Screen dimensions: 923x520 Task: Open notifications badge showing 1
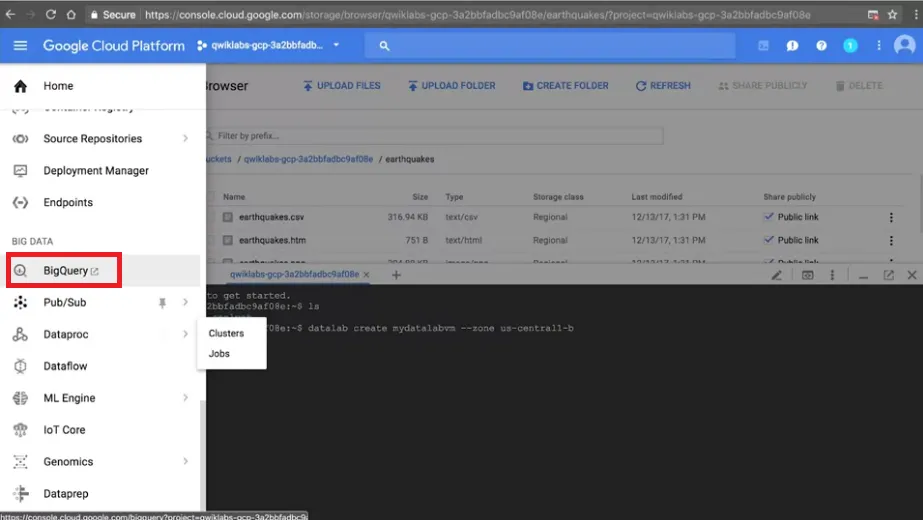(850, 45)
